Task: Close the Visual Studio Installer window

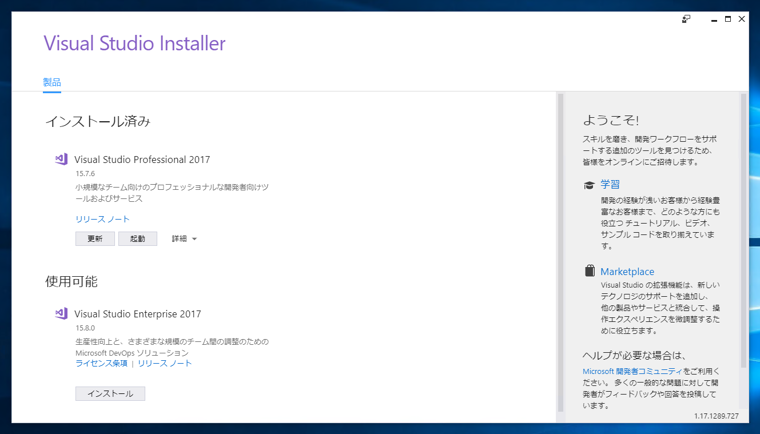Action: pos(742,19)
